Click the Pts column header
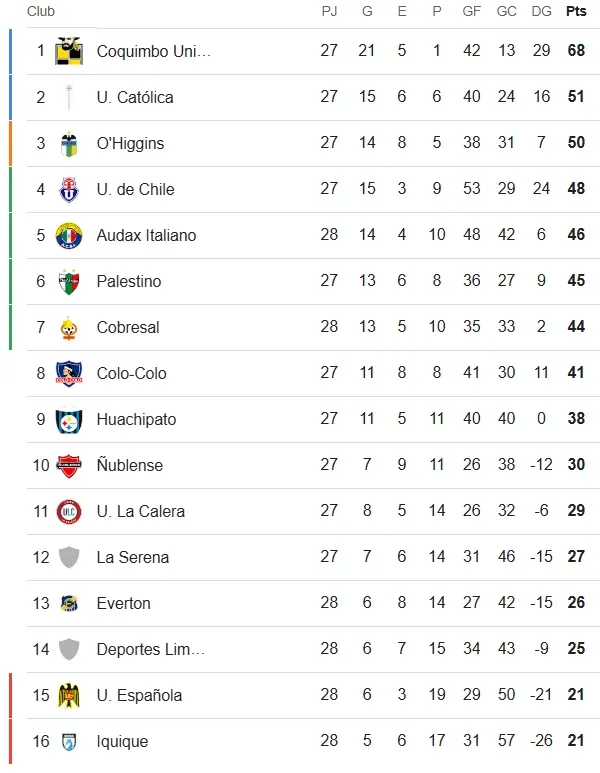This screenshot has width=600, height=773. click(x=576, y=11)
